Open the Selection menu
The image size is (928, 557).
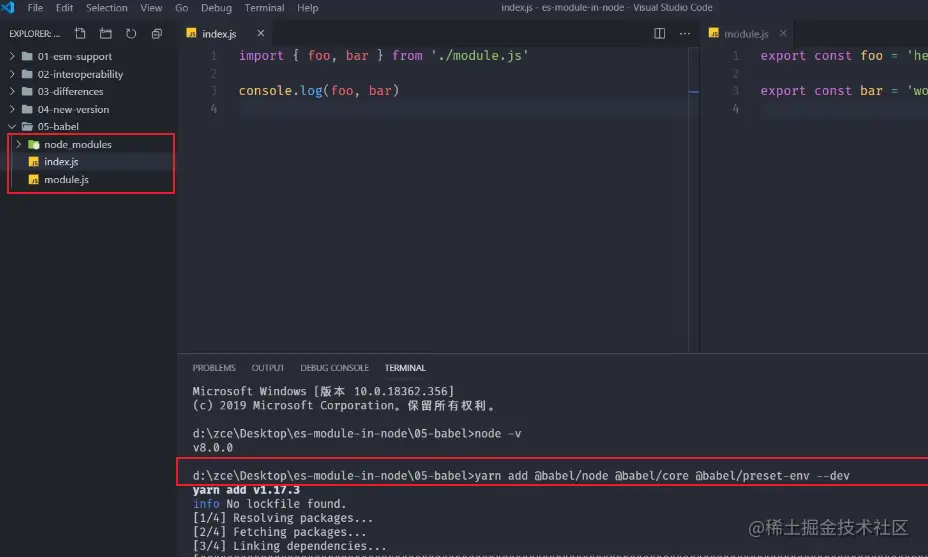pyautogui.click(x=107, y=8)
